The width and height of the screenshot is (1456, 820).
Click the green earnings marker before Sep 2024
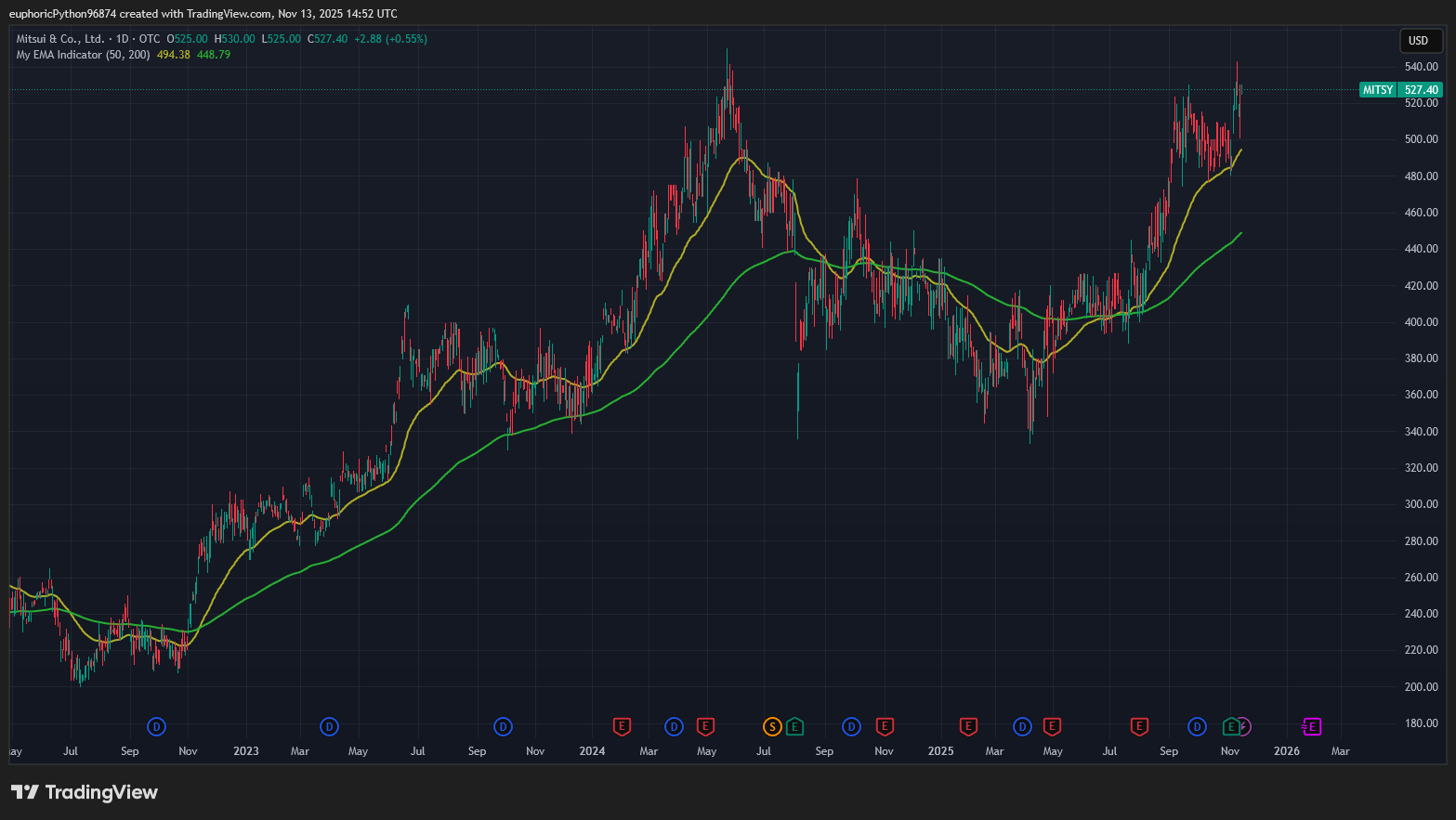tap(794, 726)
